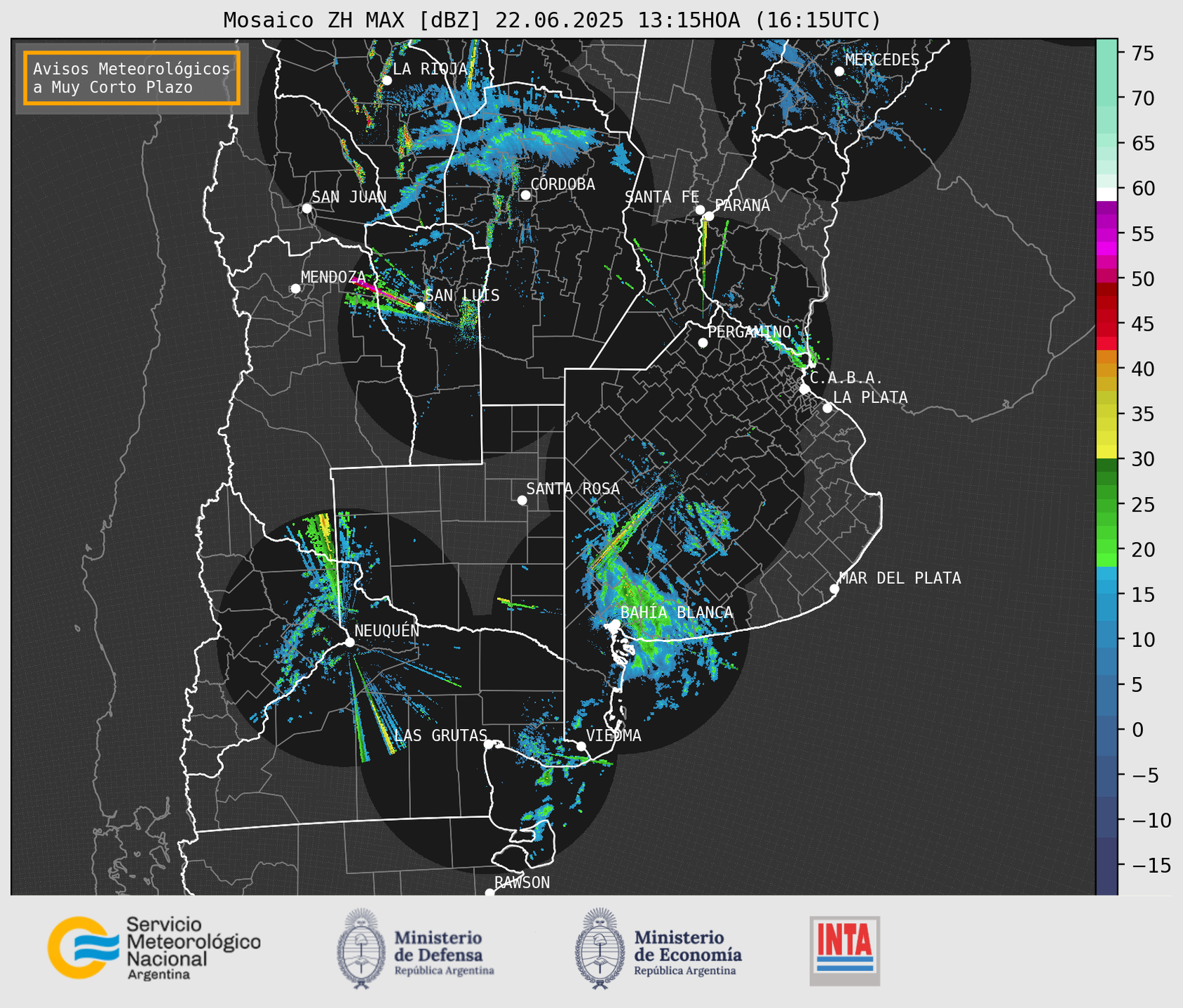This screenshot has width=1183, height=1008.
Task: Click the LA PLATA city marker dot
Action: (827, 408)
